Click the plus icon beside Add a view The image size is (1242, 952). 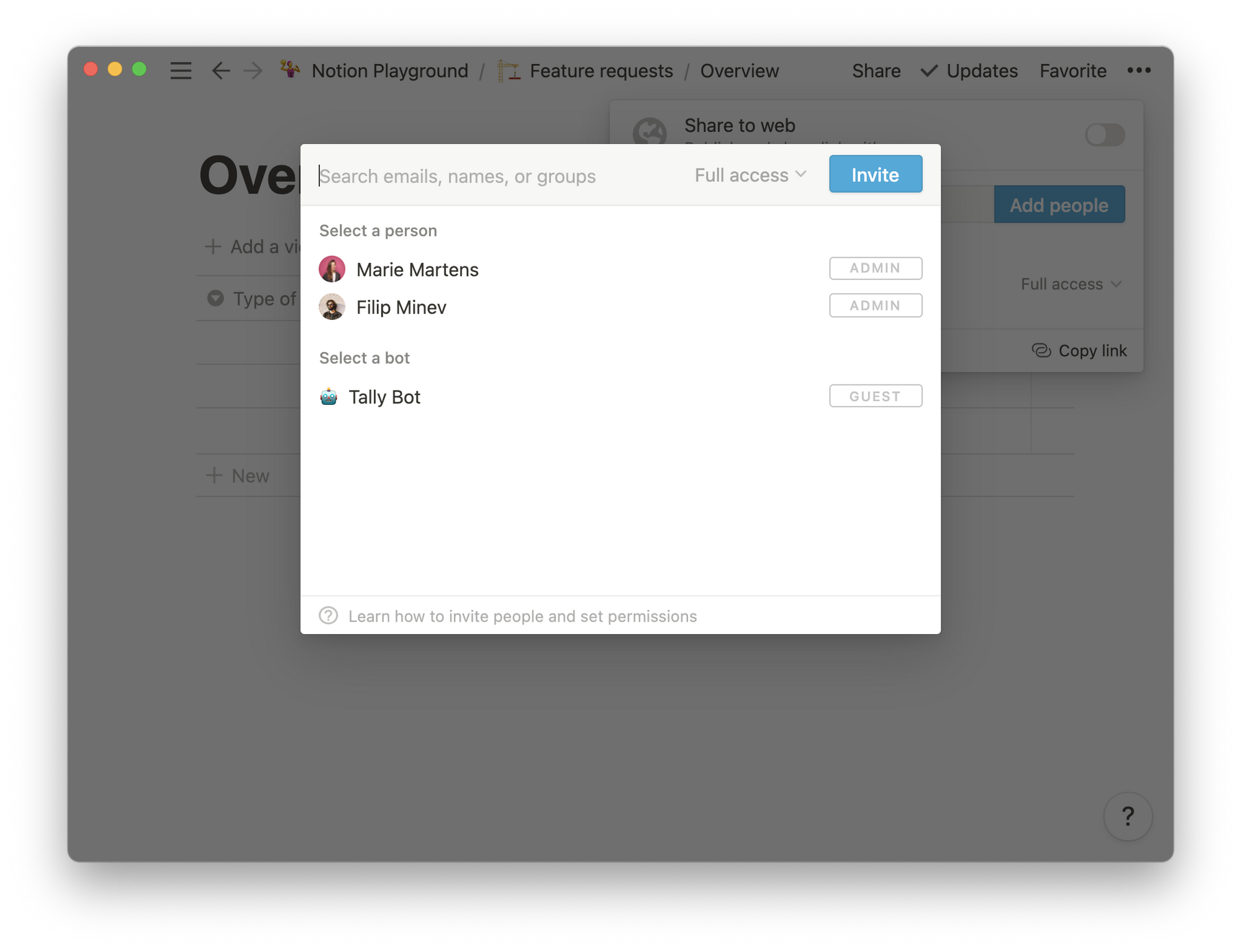(213, 247)
